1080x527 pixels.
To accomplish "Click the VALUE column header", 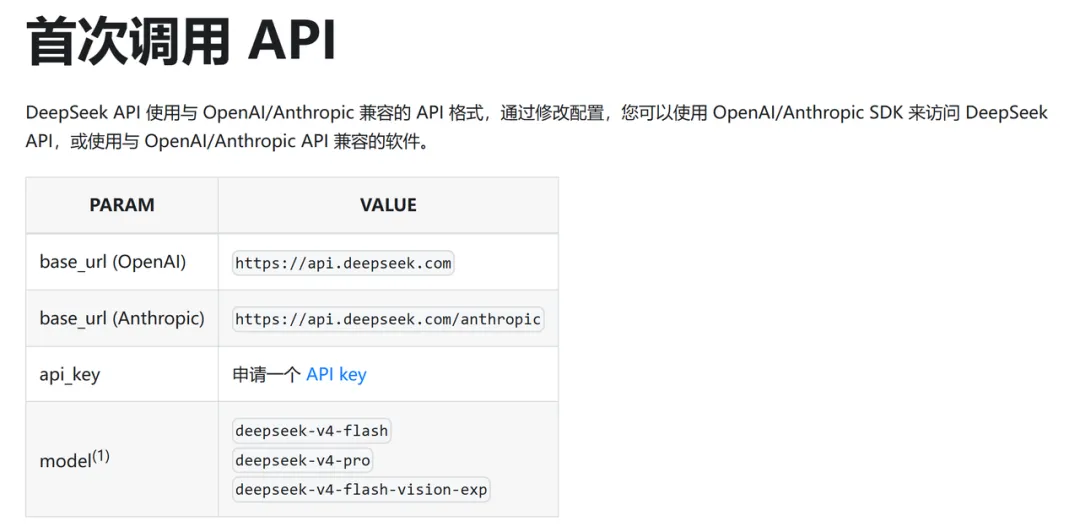I will (x=388, y=205).
